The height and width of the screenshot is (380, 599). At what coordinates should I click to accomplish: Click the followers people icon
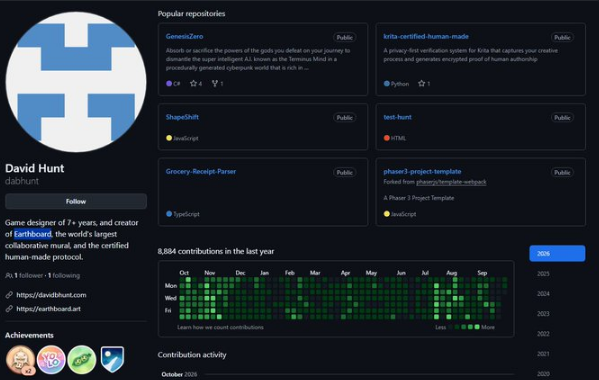(x=9, y=275)
